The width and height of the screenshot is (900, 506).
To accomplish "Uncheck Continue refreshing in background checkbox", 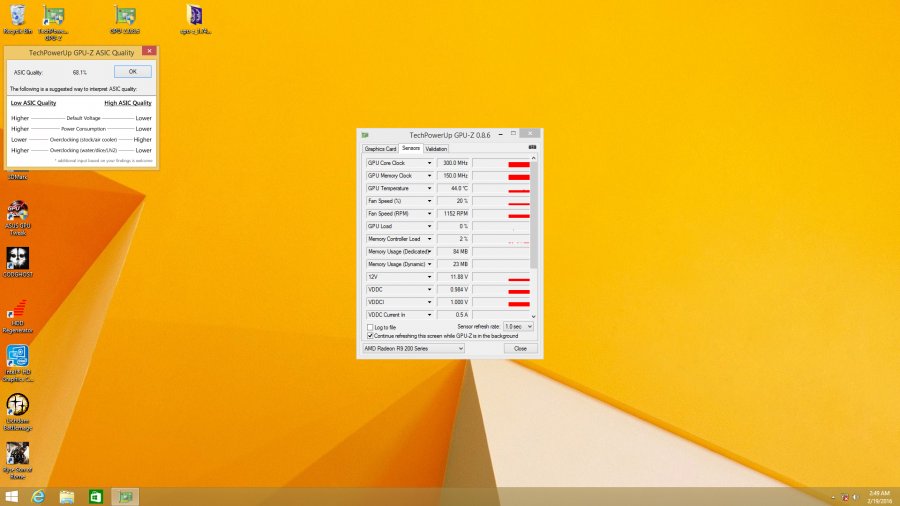I will tap(370, 336).
